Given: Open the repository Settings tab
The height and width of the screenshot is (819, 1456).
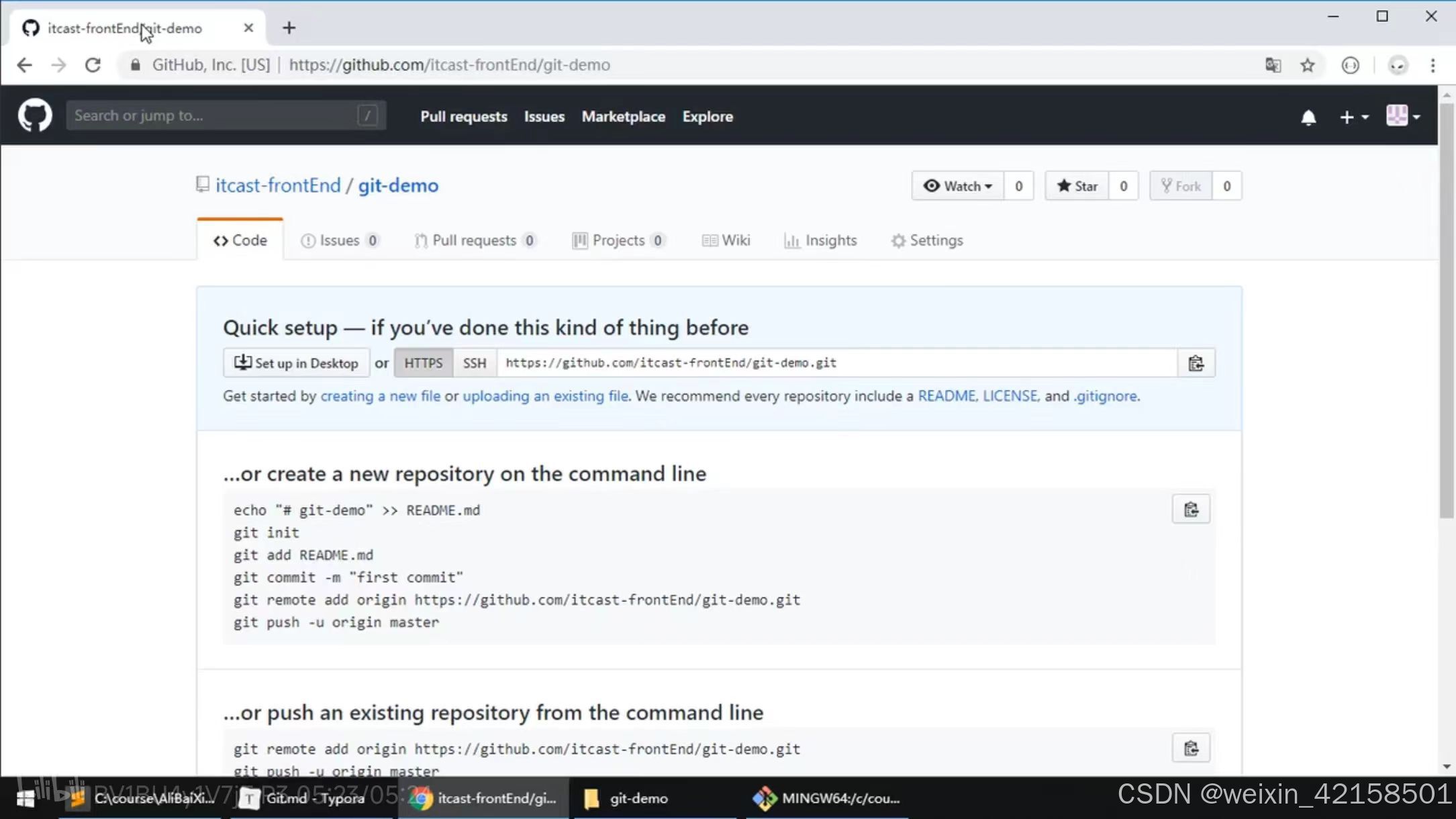Looking at the screenshot, I should (927, 240).
